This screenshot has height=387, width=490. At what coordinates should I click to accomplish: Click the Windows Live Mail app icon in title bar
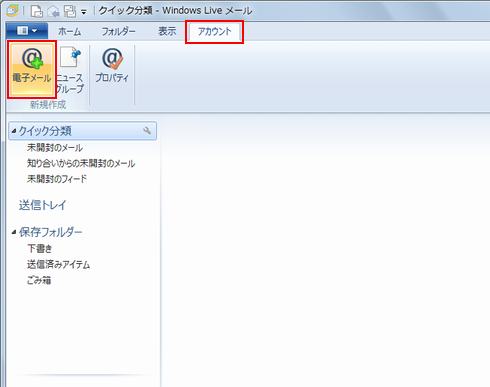point(12,11)
